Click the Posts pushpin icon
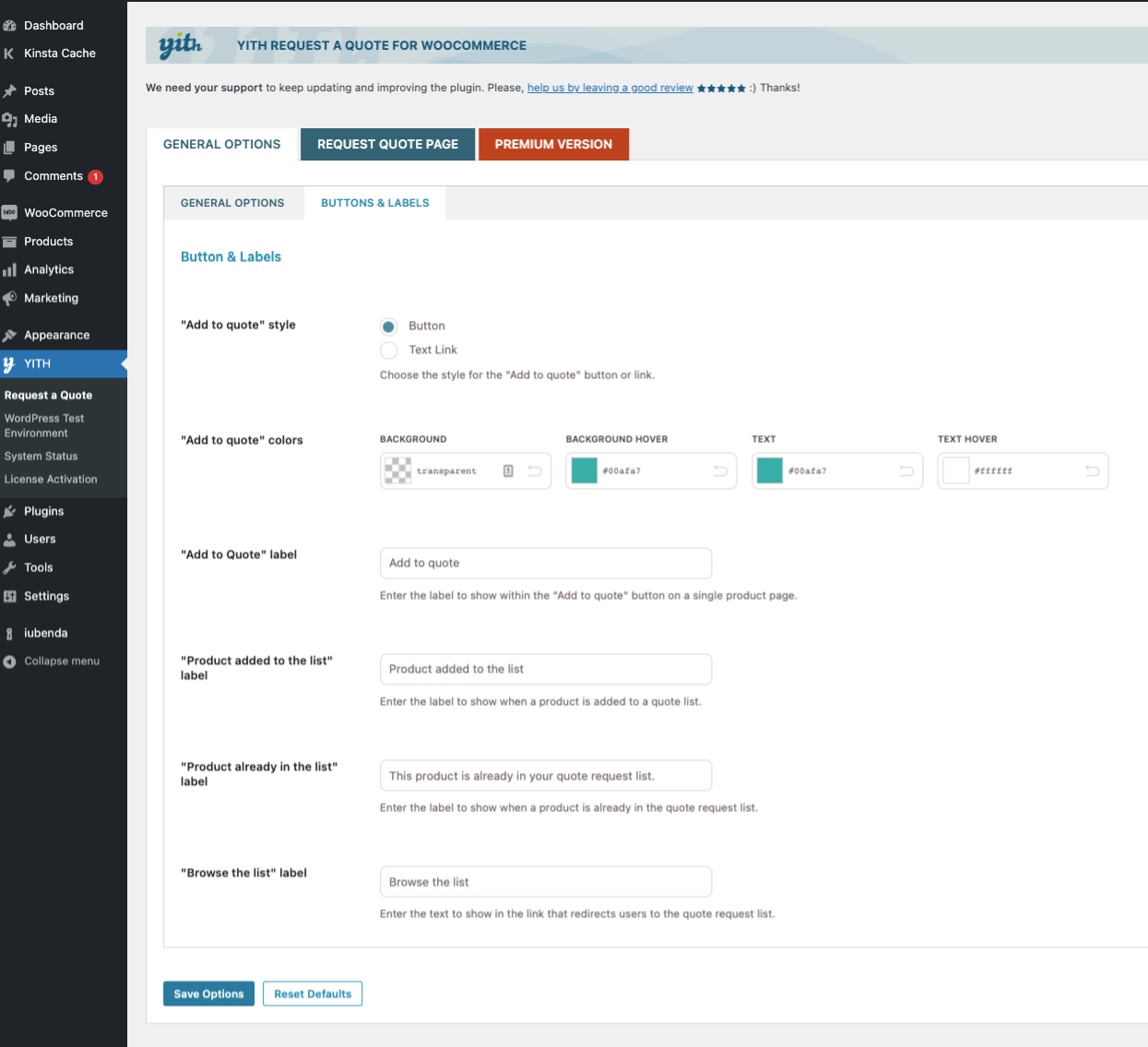 click(9, 91)
